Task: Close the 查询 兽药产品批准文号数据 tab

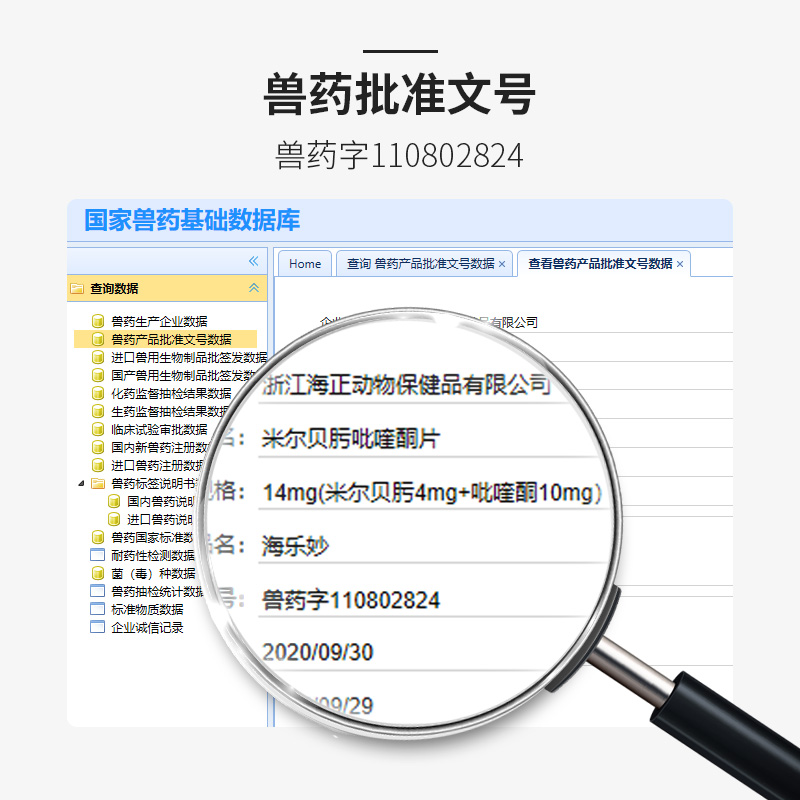Action: [x=502, y=264]
